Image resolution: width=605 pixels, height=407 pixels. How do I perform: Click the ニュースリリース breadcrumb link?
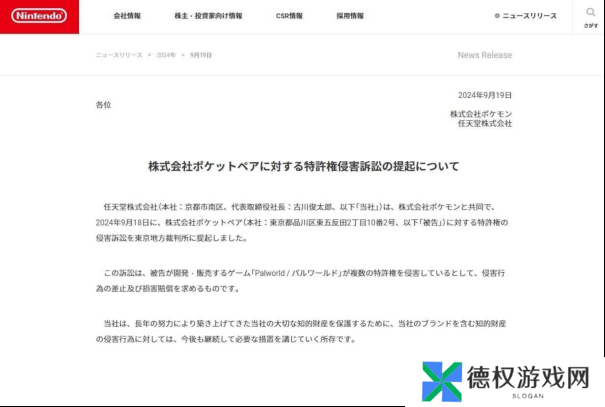tap(119, 55)
